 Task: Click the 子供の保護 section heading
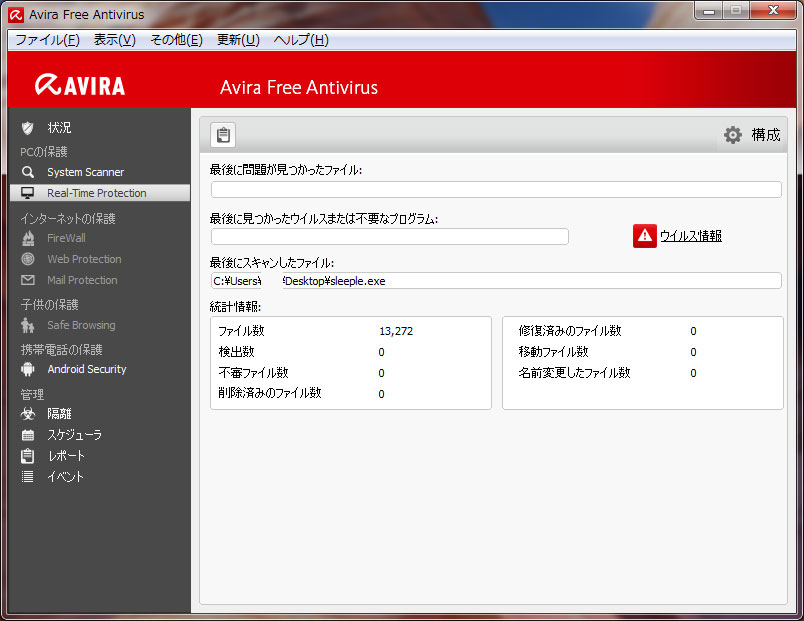coord(49,305)
